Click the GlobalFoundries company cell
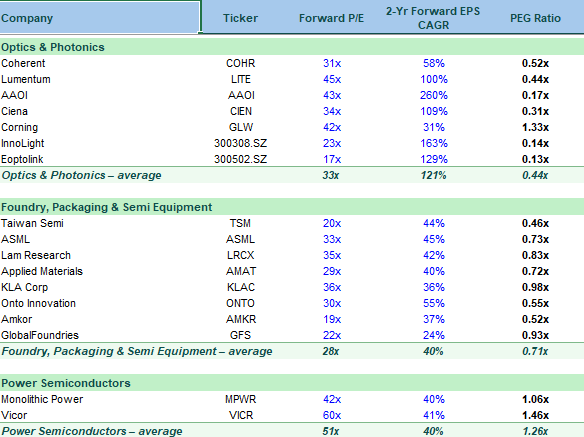Viewport: 584px width, 437px height. pos(40,335)
